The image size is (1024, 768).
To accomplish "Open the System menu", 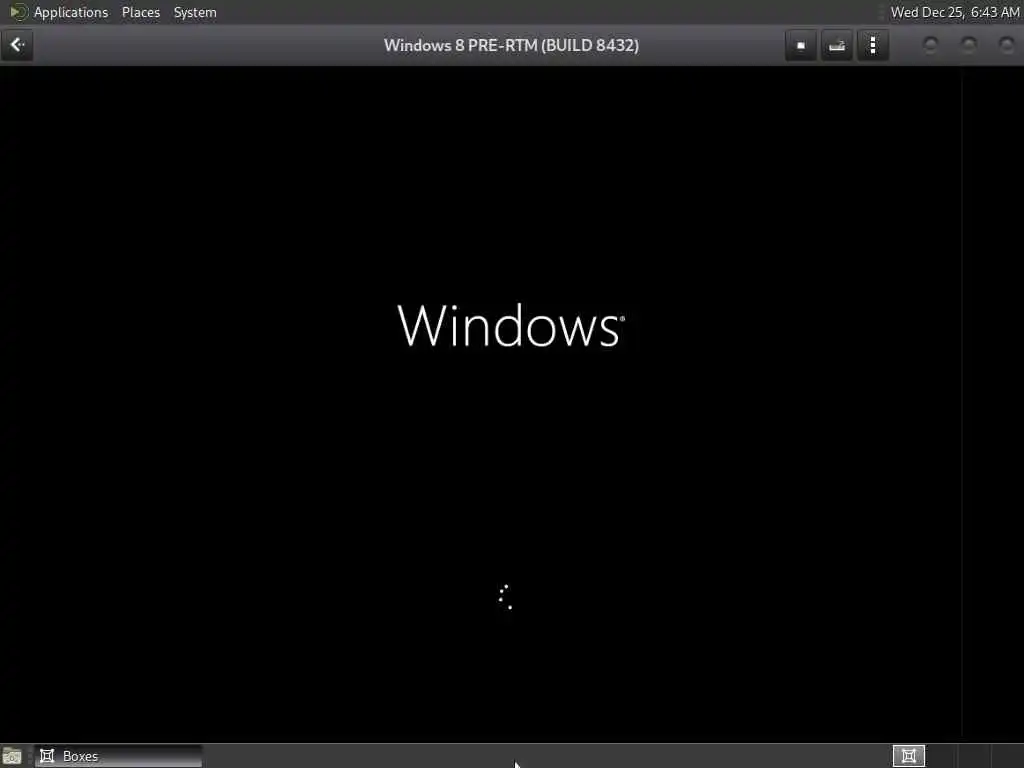I will (195, 12).
